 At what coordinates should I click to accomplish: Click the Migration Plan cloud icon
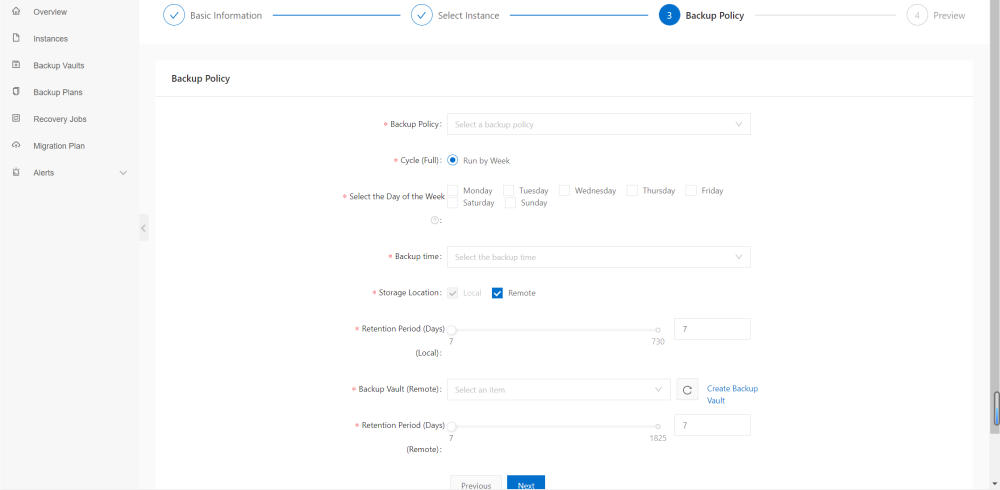coord(17,145)
